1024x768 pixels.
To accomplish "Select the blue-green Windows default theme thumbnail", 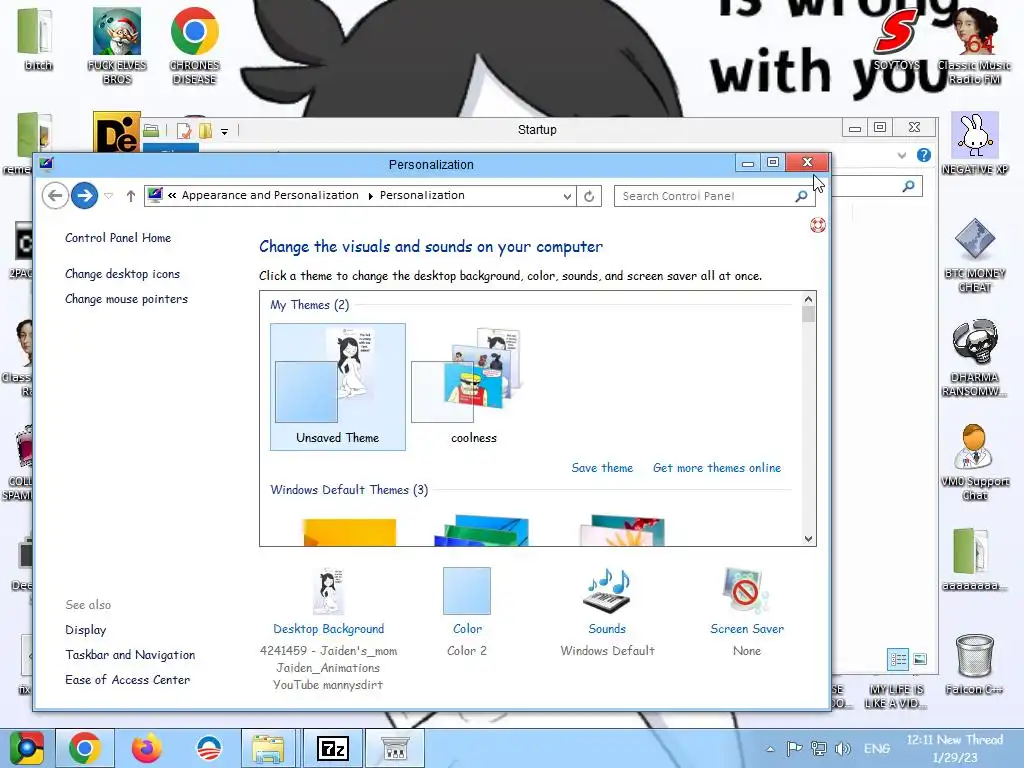I will pyautogui.click(x=482, y=530).
